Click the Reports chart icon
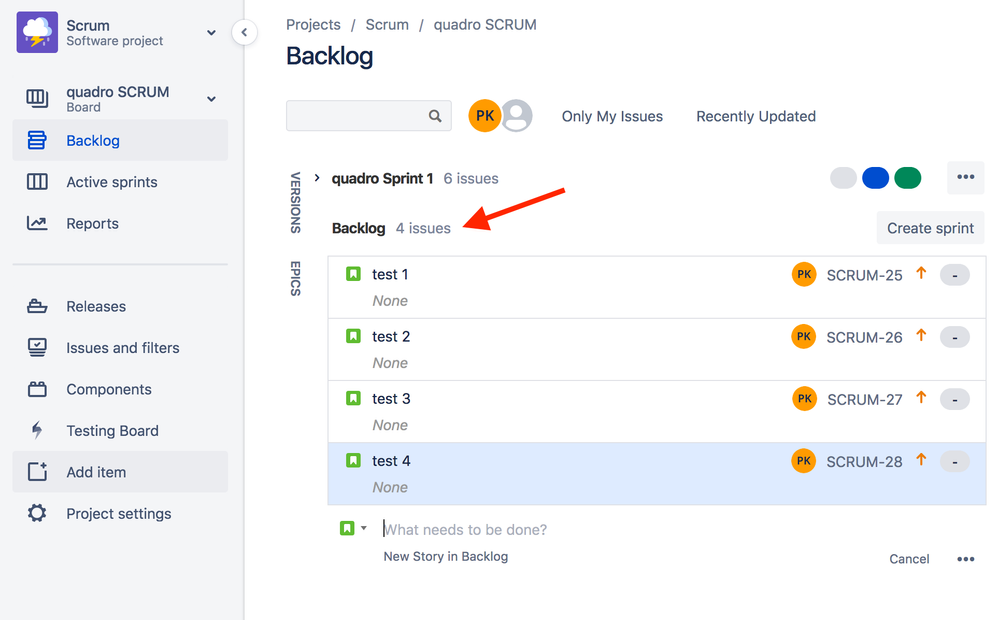Screen dimensions: 998x620 pyautogui.click(x=37, y=223)
